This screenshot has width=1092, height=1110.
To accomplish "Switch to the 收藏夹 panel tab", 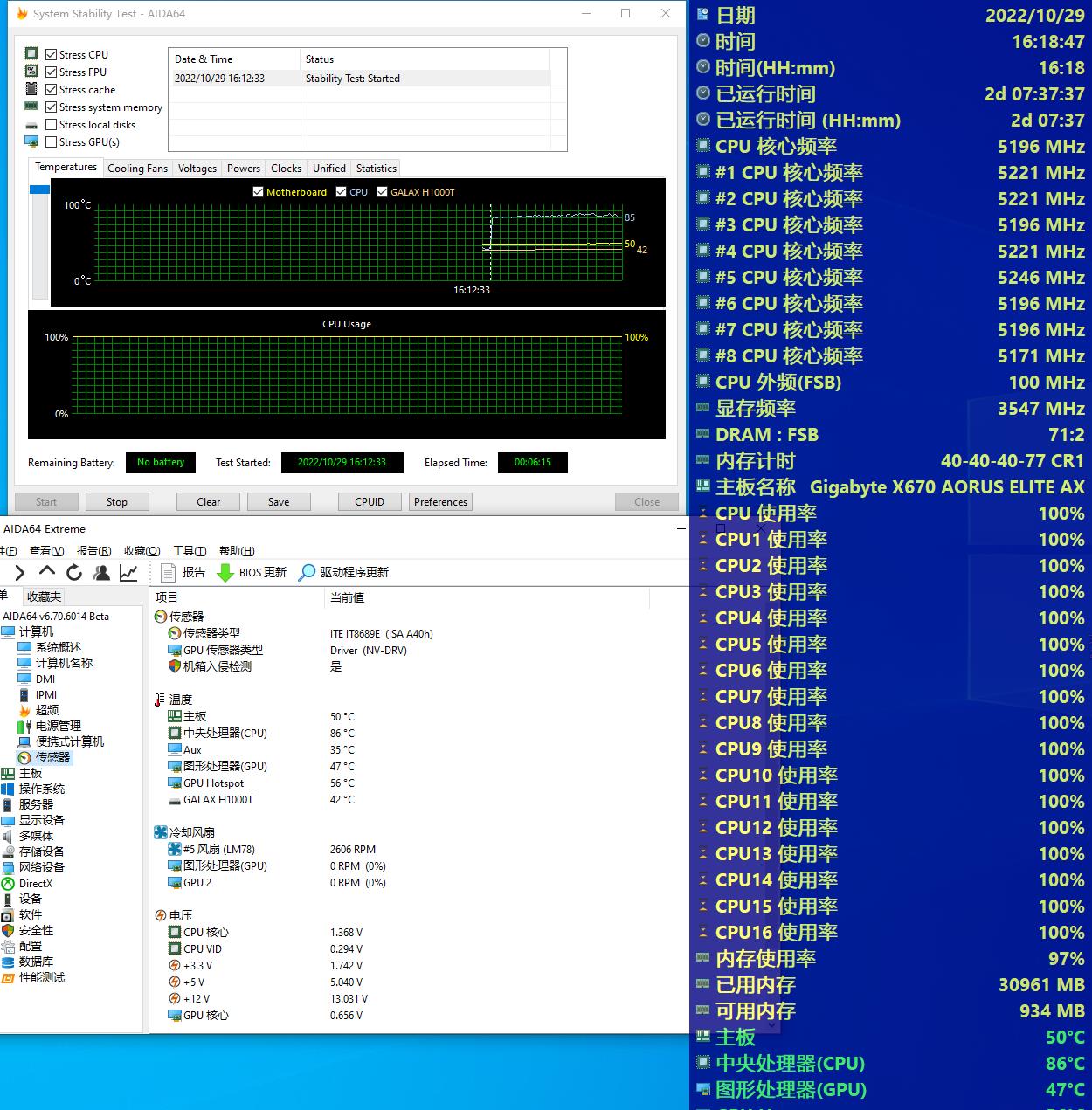I will [x=44, y=596].
